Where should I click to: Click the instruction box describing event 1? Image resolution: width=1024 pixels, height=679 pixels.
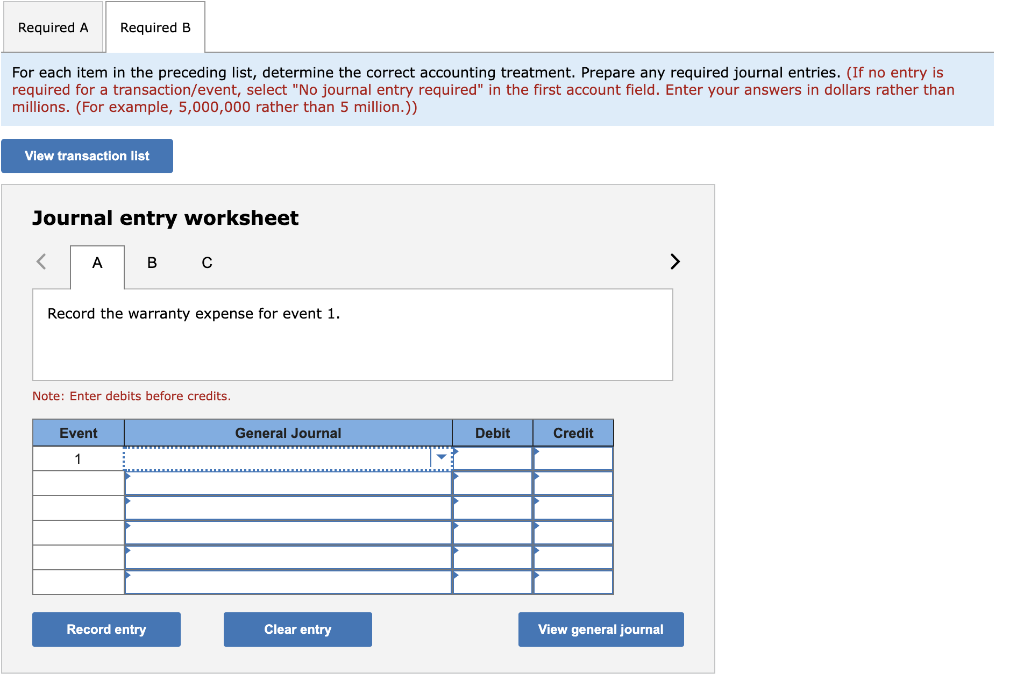click(x=352, y=333)
